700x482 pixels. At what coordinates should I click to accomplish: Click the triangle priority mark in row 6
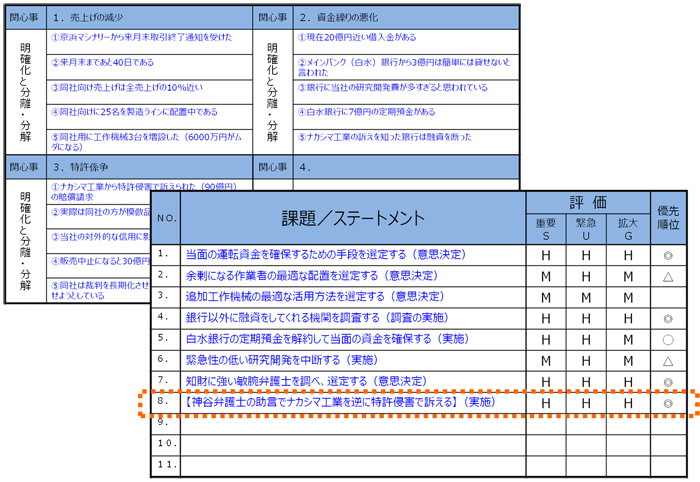667,360
